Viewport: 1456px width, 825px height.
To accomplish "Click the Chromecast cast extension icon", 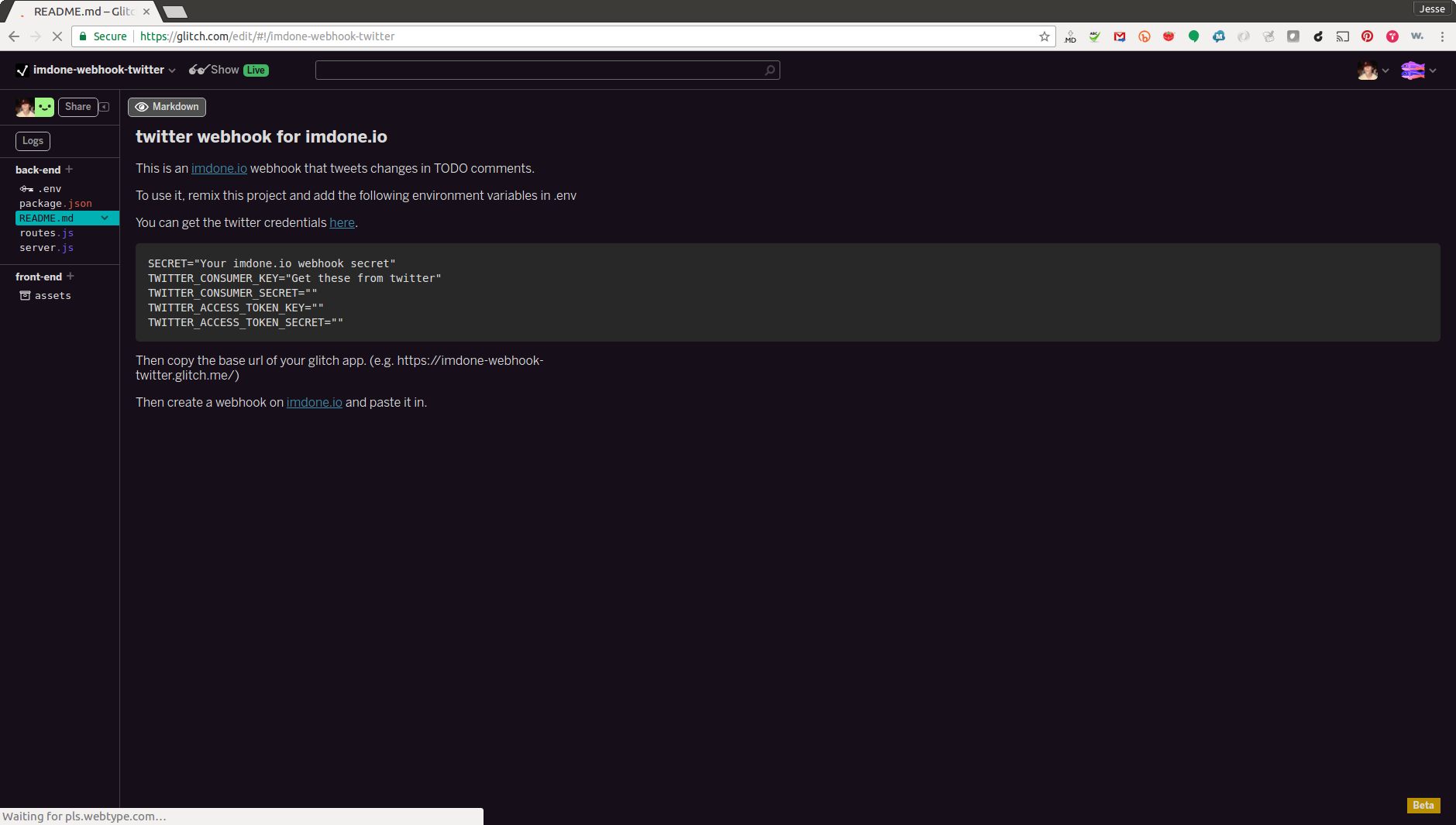I will (x=1343, y=36).
